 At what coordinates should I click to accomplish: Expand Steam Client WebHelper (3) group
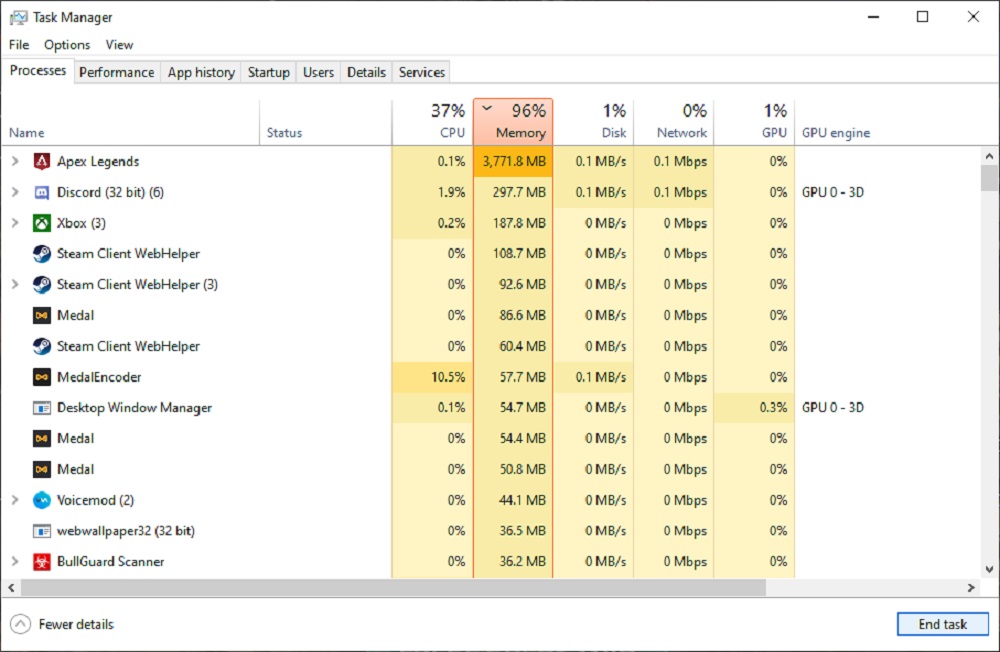15,285
